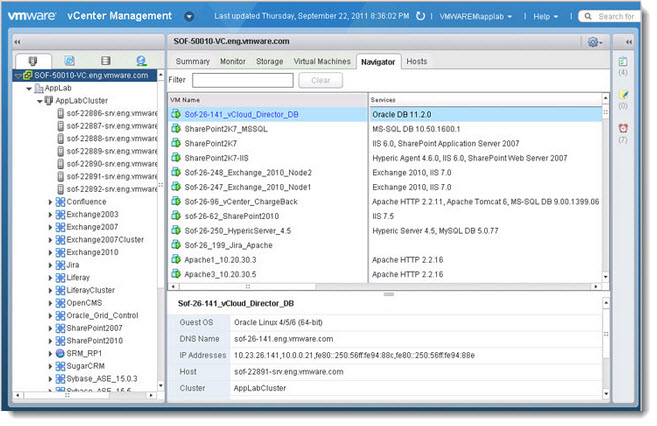657x426 pixels.
Task: Open the VMWAREM\applab user dropdown
Action: (476, 16)
